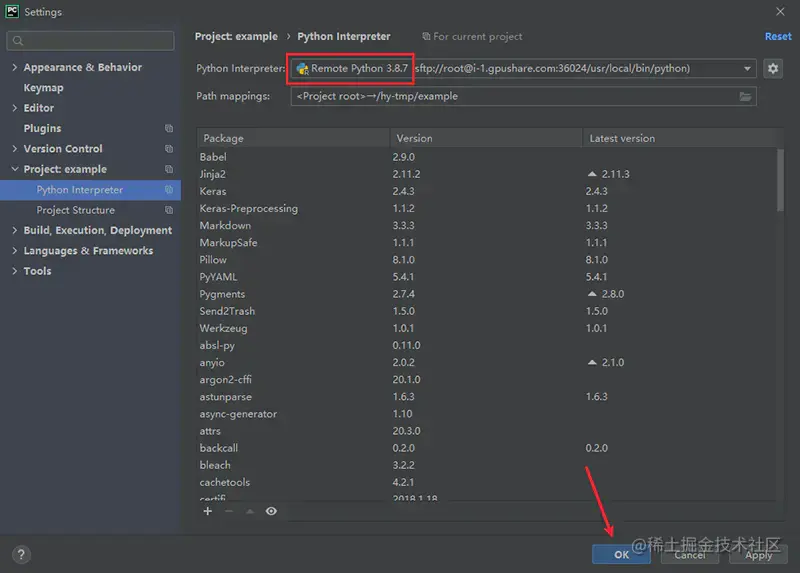Open the help question mark button
The height and width of the screenshot is (573, 800).
click(21, 555)
